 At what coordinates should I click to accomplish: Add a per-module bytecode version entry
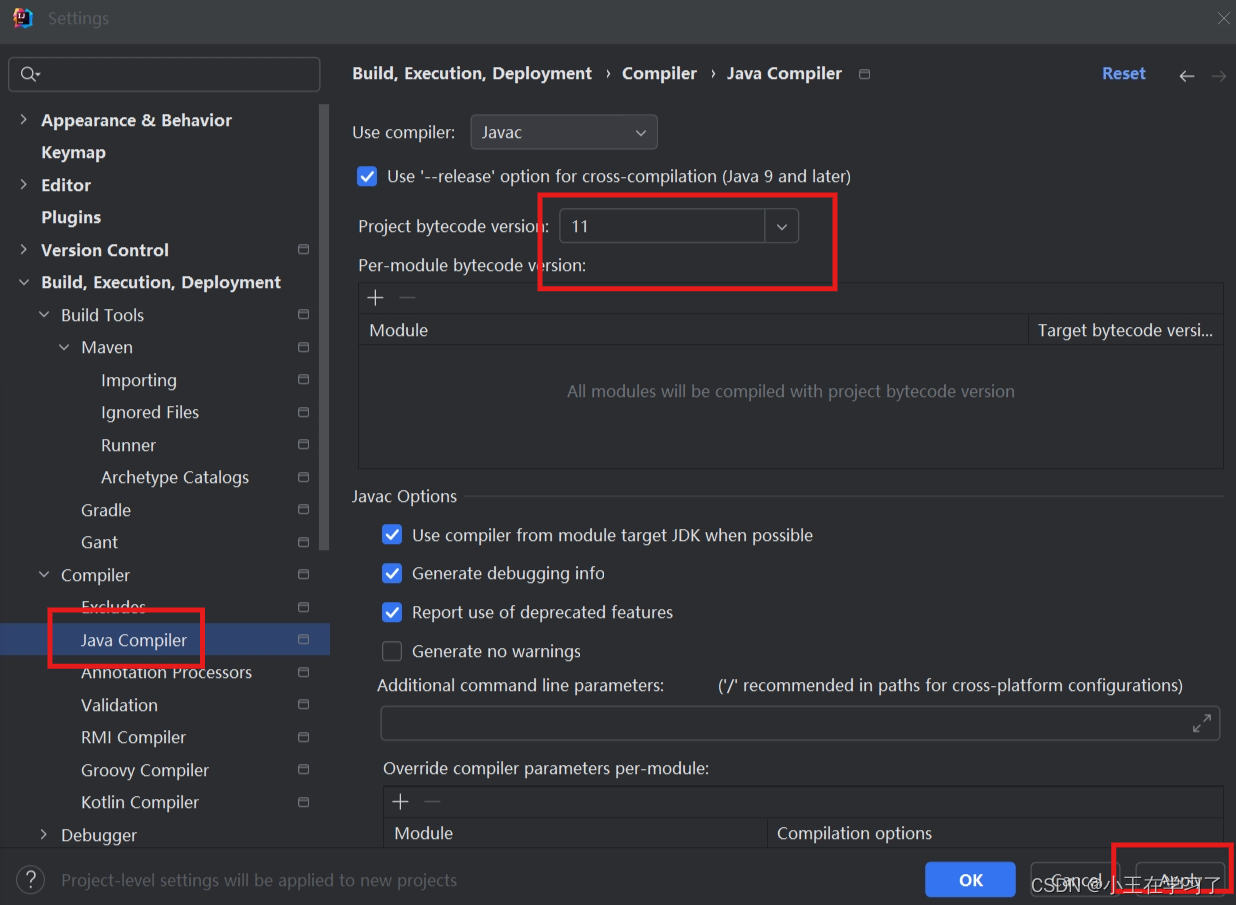[376, 298]
